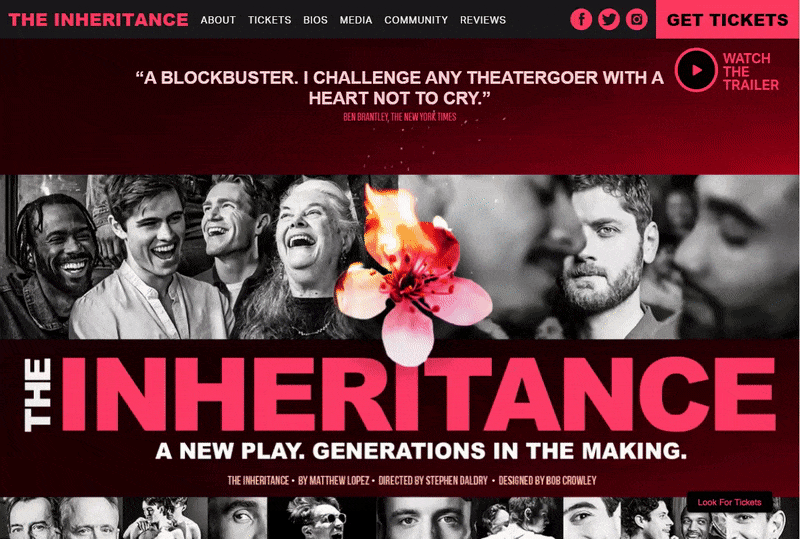The width and height of the screenshot is (800, 539).
Task: Navigate to Community page
Action: tap(416, 20)
